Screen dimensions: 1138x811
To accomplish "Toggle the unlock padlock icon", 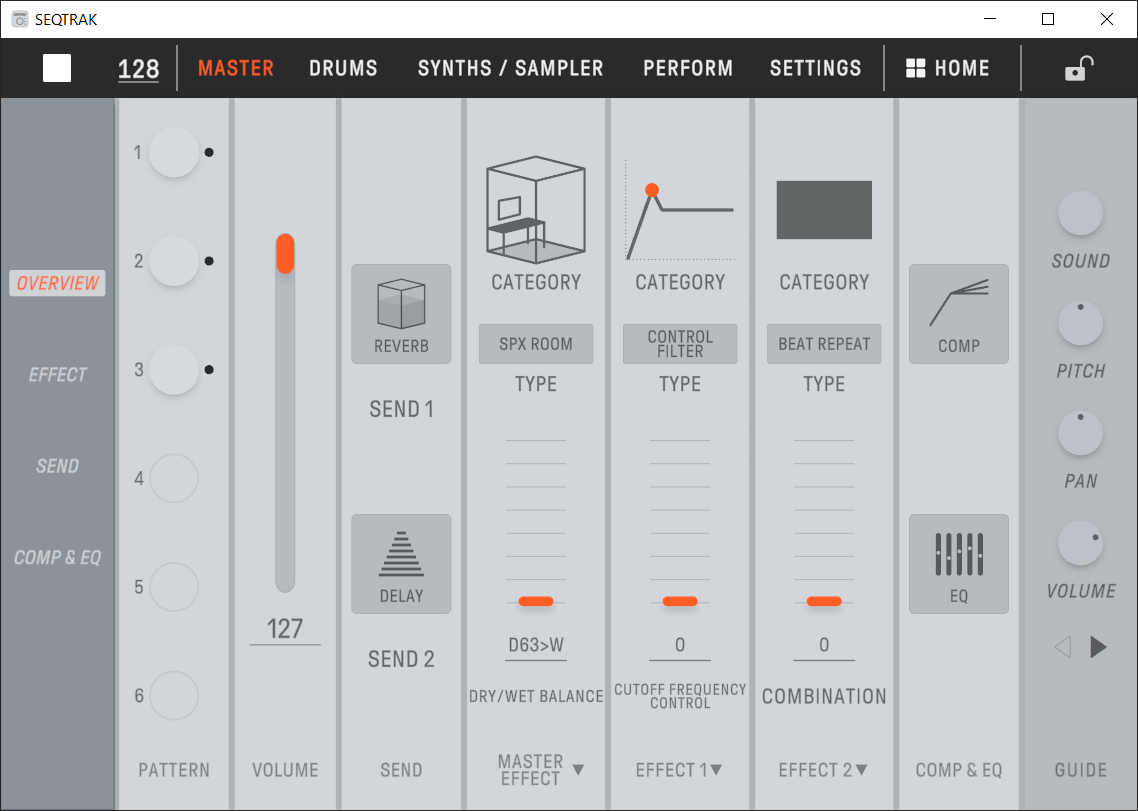I will pos(1079,68).
